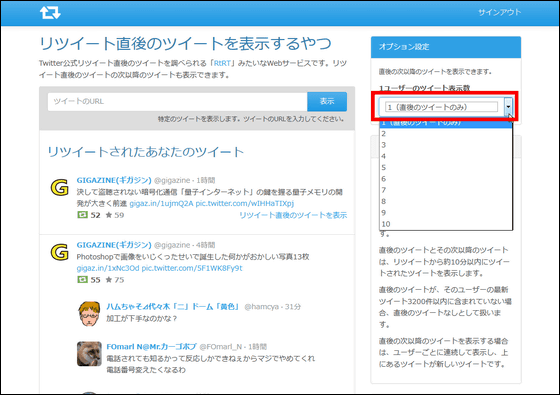Select option 10 in the dropdown list
The width and height of the screenshot is (560, 395).
pyautogui.click(x=446, y=224)
